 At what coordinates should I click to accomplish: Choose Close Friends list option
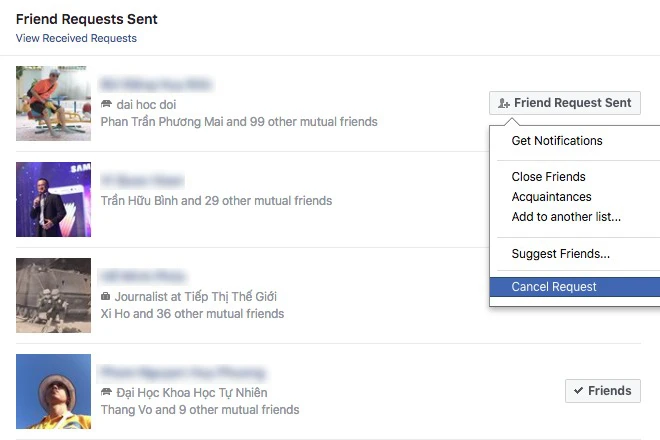548,177
